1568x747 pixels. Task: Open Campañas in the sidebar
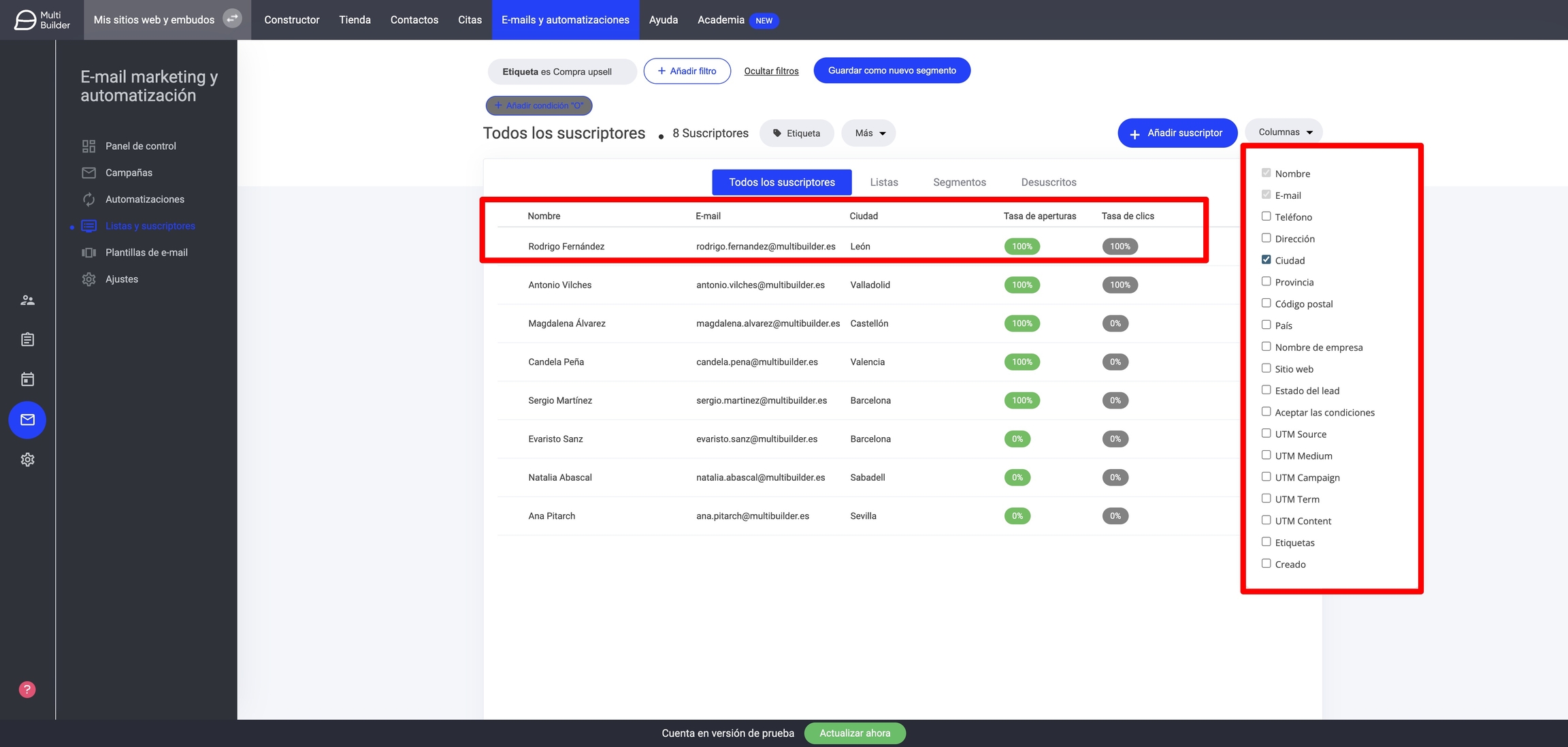tap(129, 173)
